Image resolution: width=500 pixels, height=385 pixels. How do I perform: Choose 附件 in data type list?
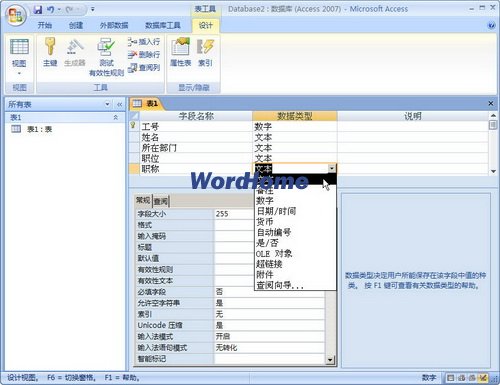tap(295, 275)
